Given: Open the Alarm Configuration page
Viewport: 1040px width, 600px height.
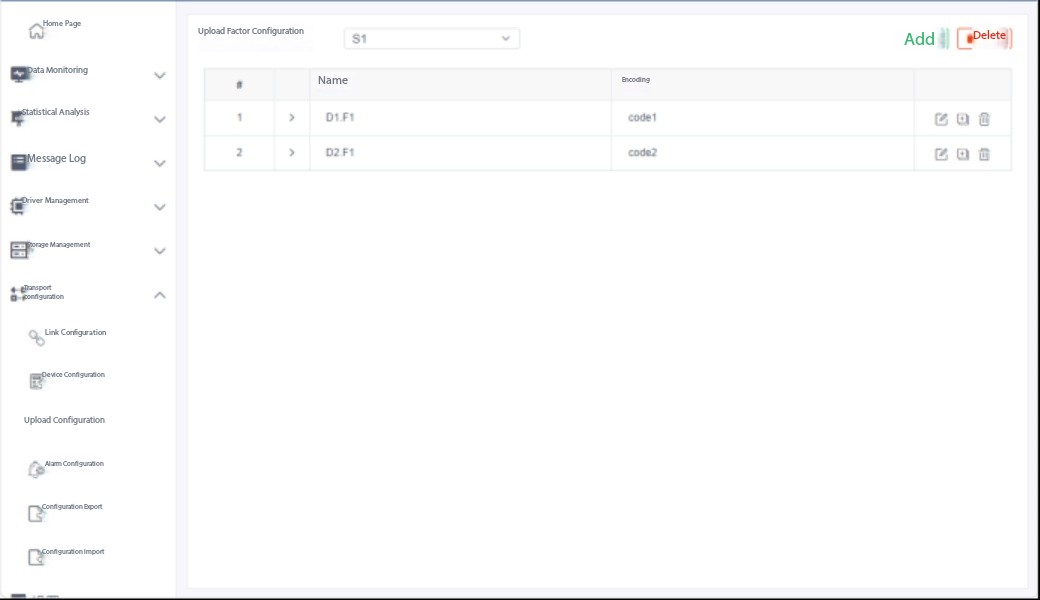Looking at the screenshot, I should tap(74, 463).
